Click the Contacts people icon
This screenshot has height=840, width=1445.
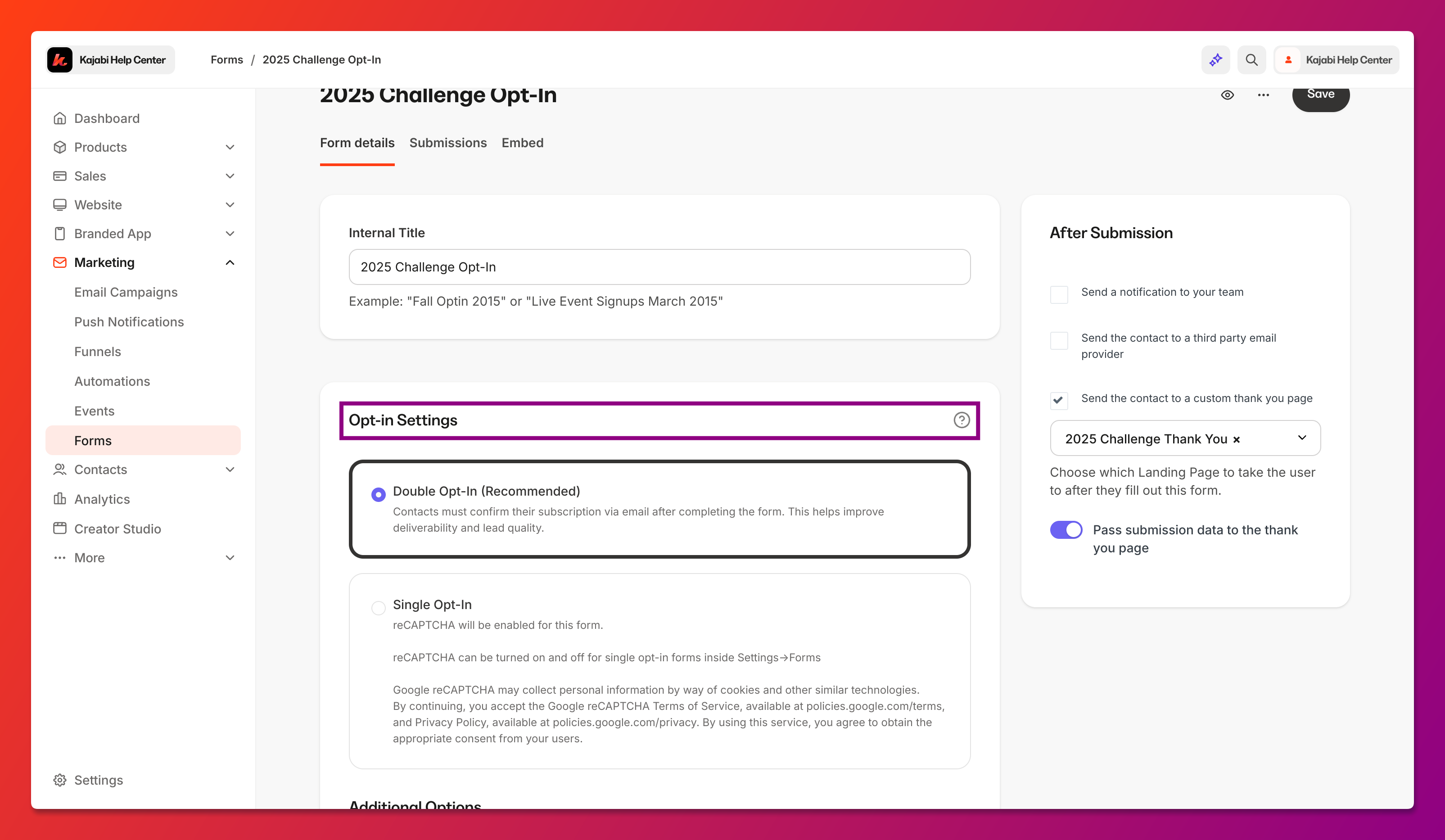point(59,470)
